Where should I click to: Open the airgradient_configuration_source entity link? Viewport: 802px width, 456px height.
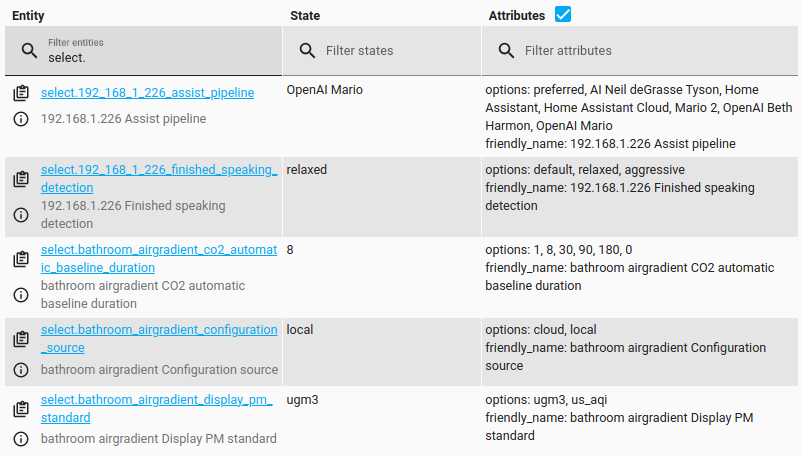point(158,330)
